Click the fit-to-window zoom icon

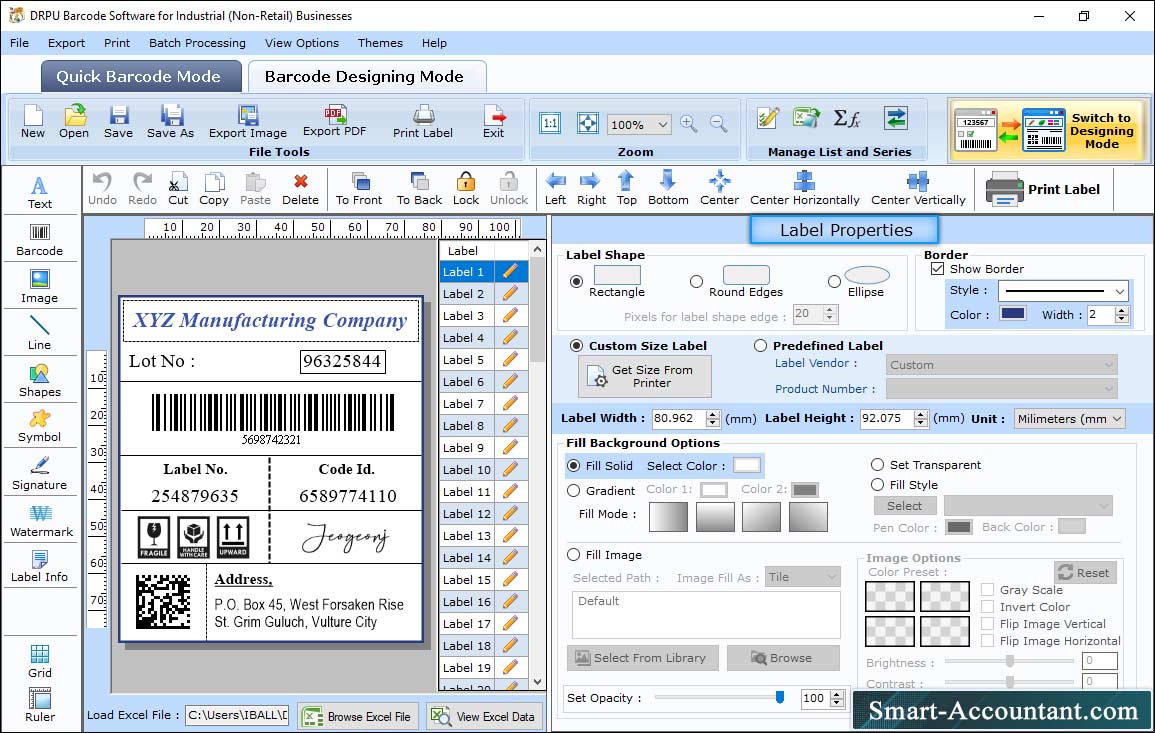[x=588, y=123]
